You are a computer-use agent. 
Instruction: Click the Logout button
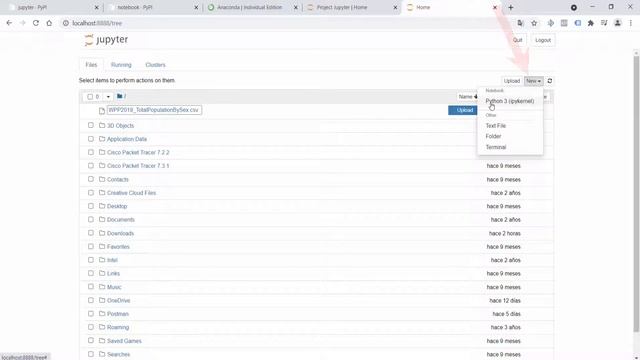pyautogui.click(x=543, y=40)
